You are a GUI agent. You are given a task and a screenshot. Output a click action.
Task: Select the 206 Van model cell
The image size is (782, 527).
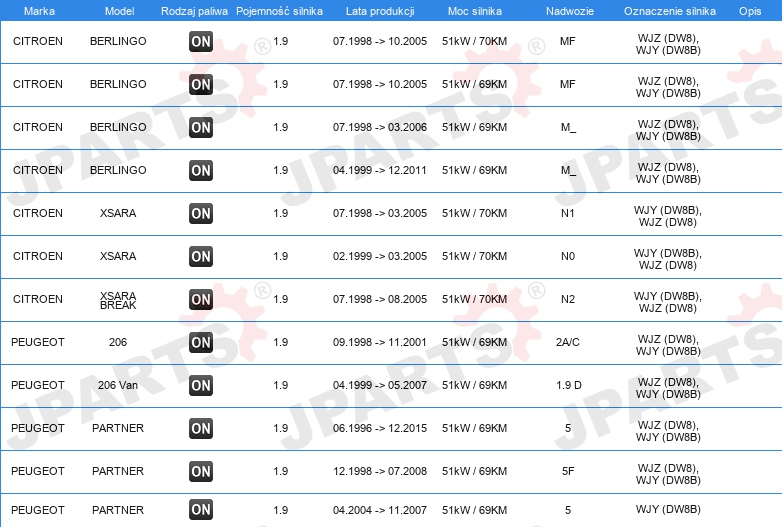(x=118, y=385)
